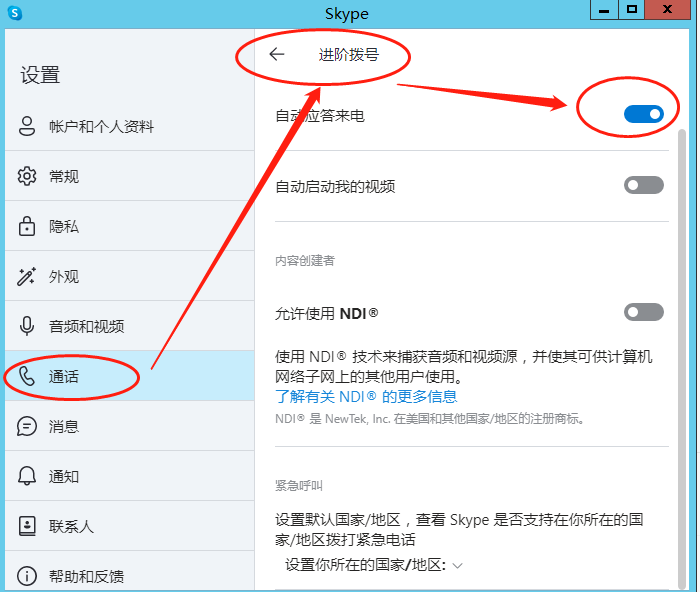
Task: Click the info icon beside 帮助和反馈
Action: point(27,576)
